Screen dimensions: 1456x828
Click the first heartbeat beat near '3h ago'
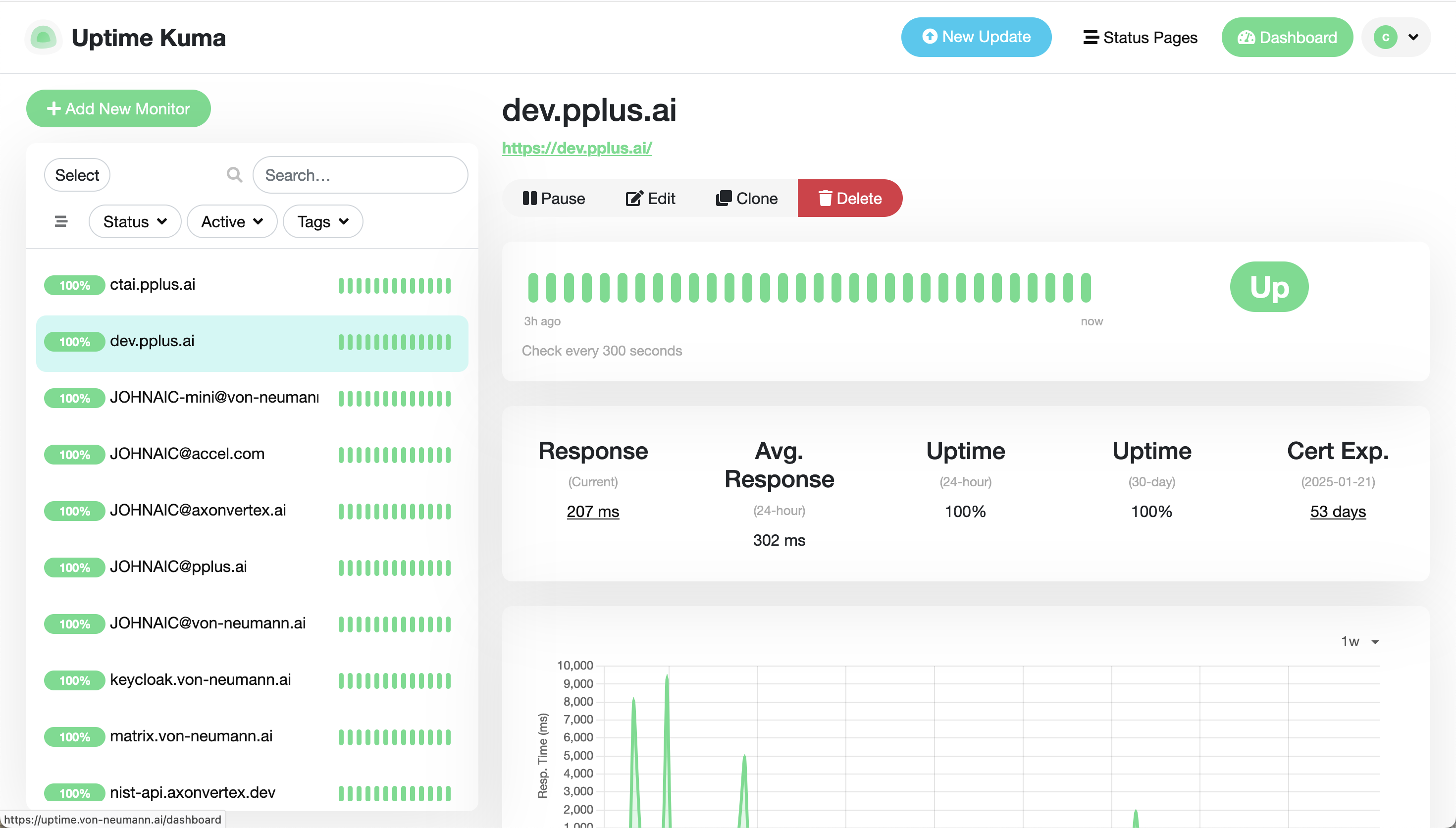click(x=533, y=288)
